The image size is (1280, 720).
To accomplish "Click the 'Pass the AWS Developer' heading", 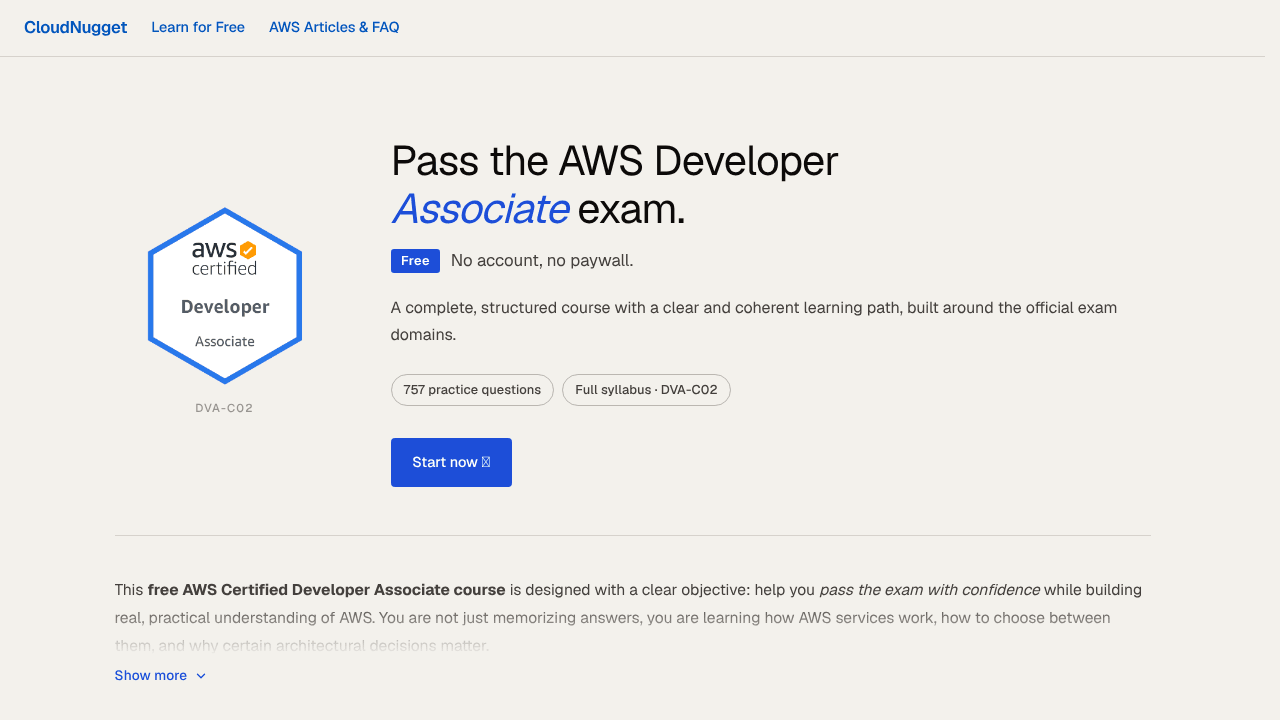I will [614, 161].
